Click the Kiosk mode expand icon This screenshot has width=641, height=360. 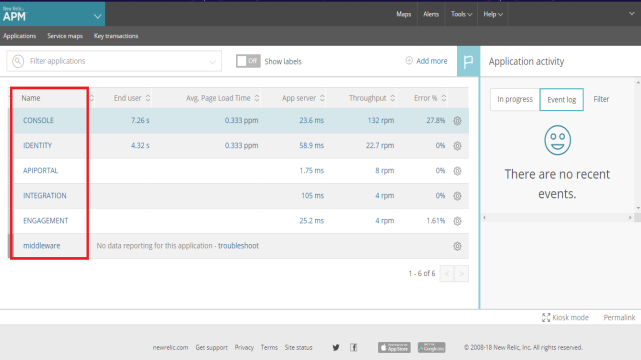546,318
